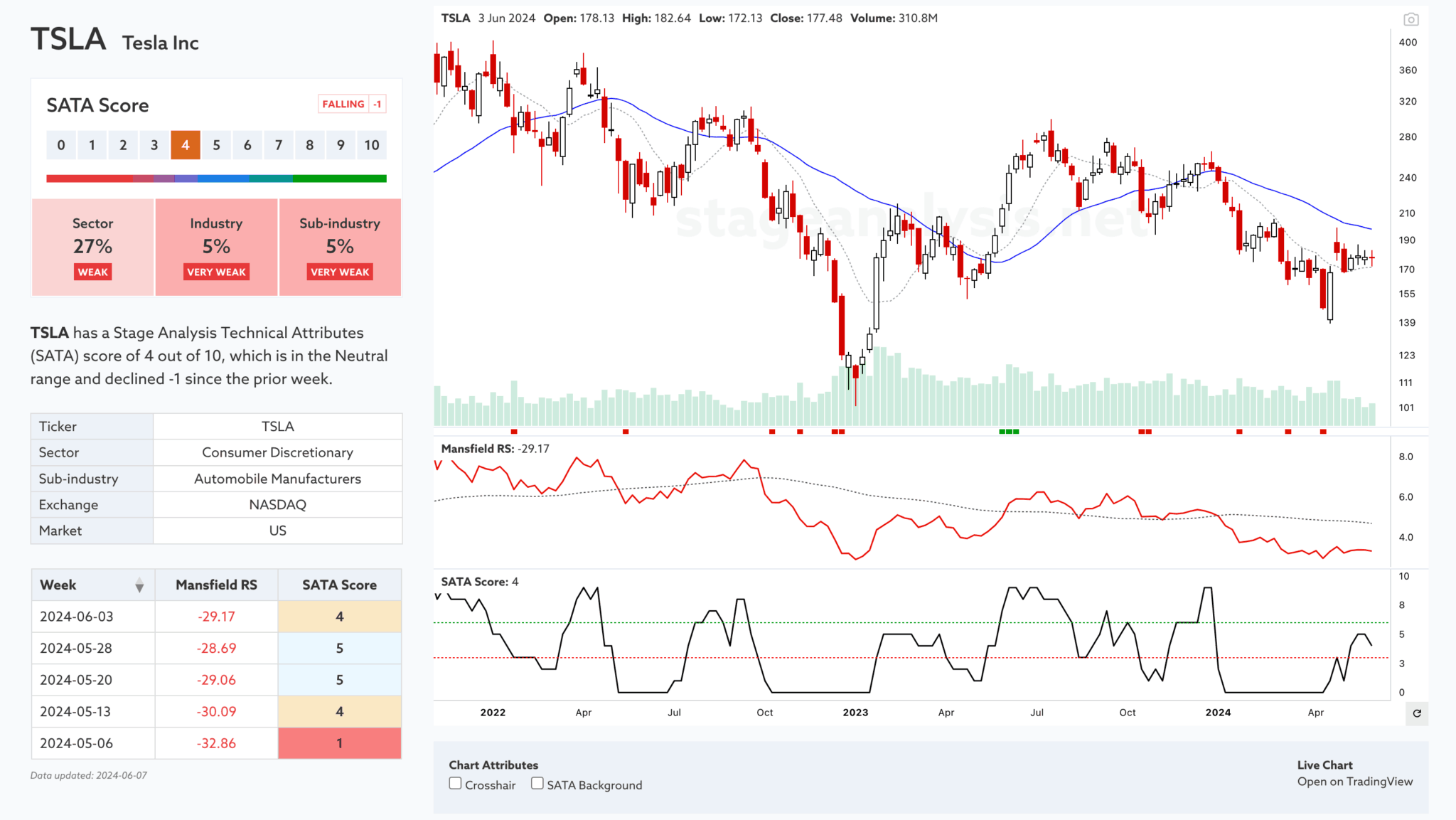Click the Close: 177.48 readout
Image resolution: width=1456 pixels, height=820 pixels.
click(x=805, y=18)
